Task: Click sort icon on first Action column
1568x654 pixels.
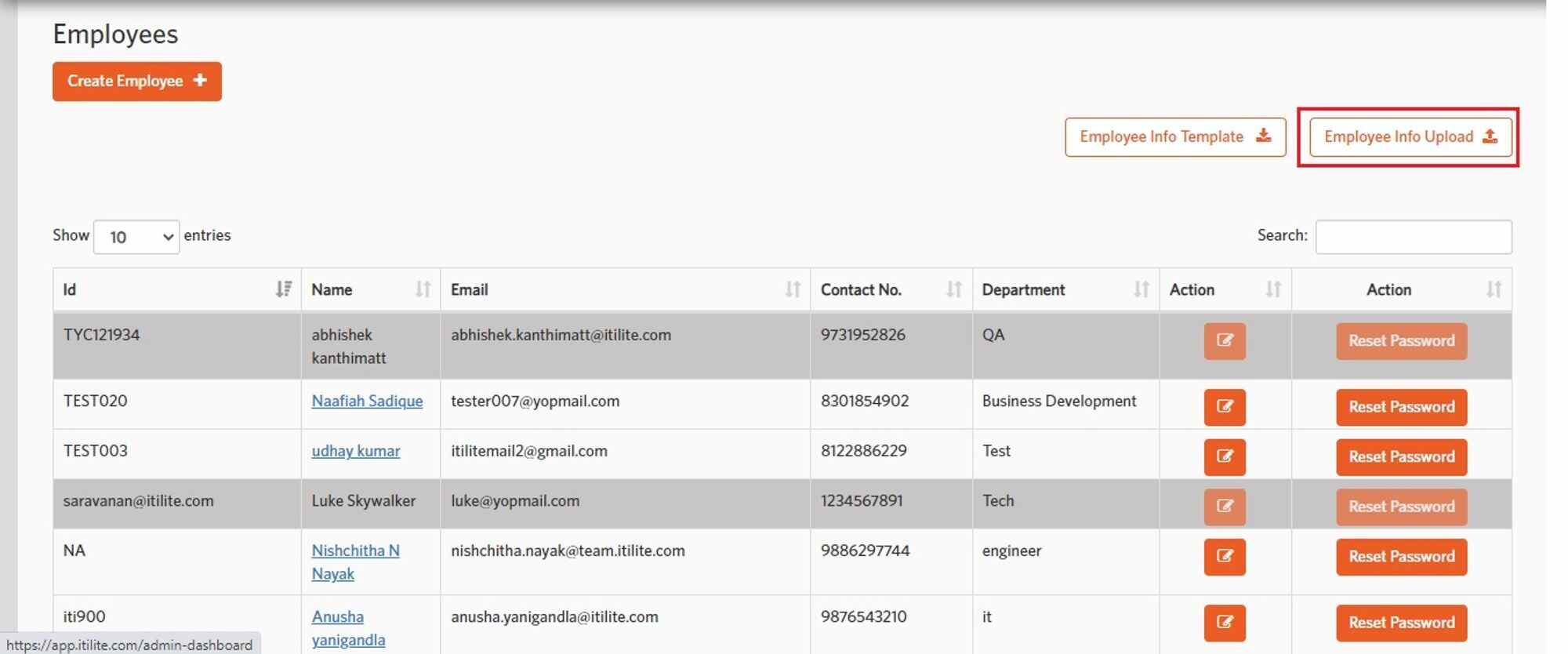Action: click(x=1273, y=289)
